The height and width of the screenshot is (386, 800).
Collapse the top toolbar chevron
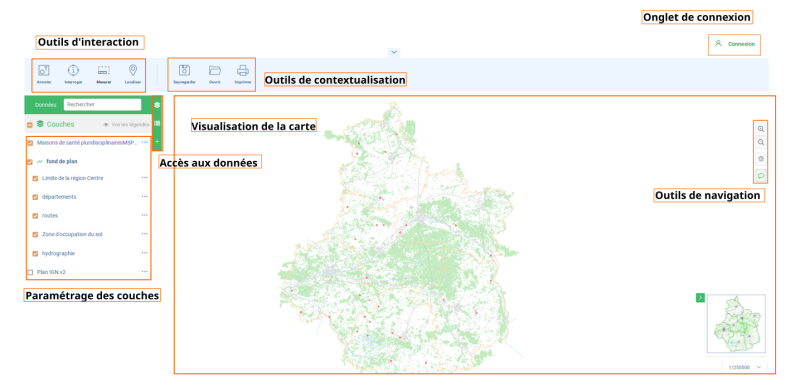point(394,52)
